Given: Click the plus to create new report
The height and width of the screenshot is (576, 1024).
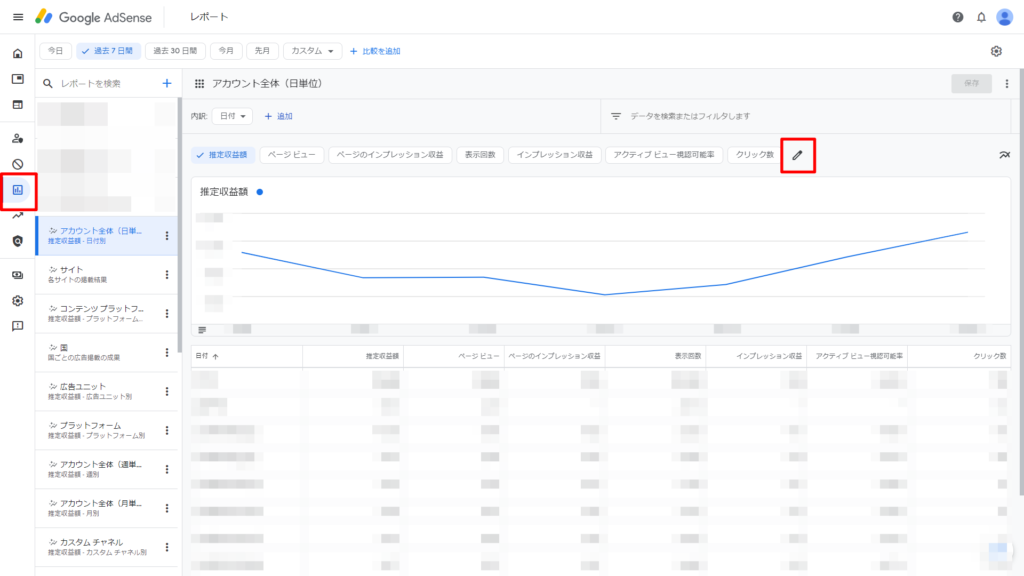Looking at the screenshot, I should [x=167, y=84].
